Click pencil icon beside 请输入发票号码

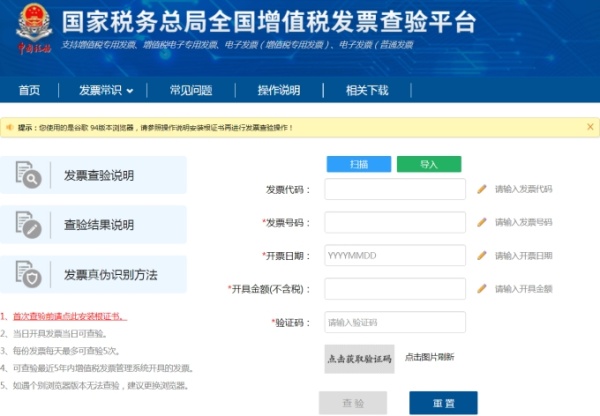[x=482, y=222]
